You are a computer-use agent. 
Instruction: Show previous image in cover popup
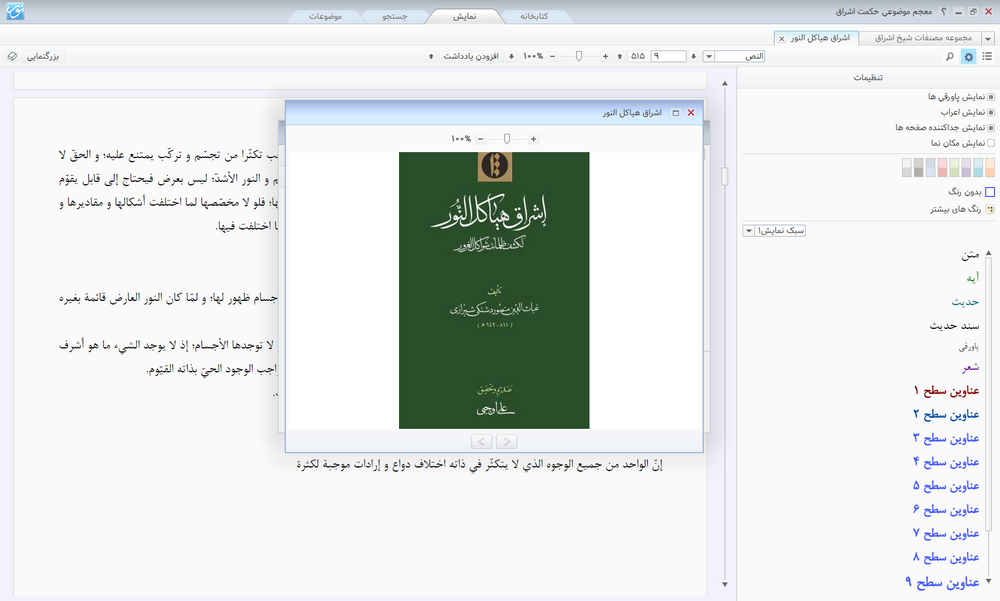[x=482, y=441]
